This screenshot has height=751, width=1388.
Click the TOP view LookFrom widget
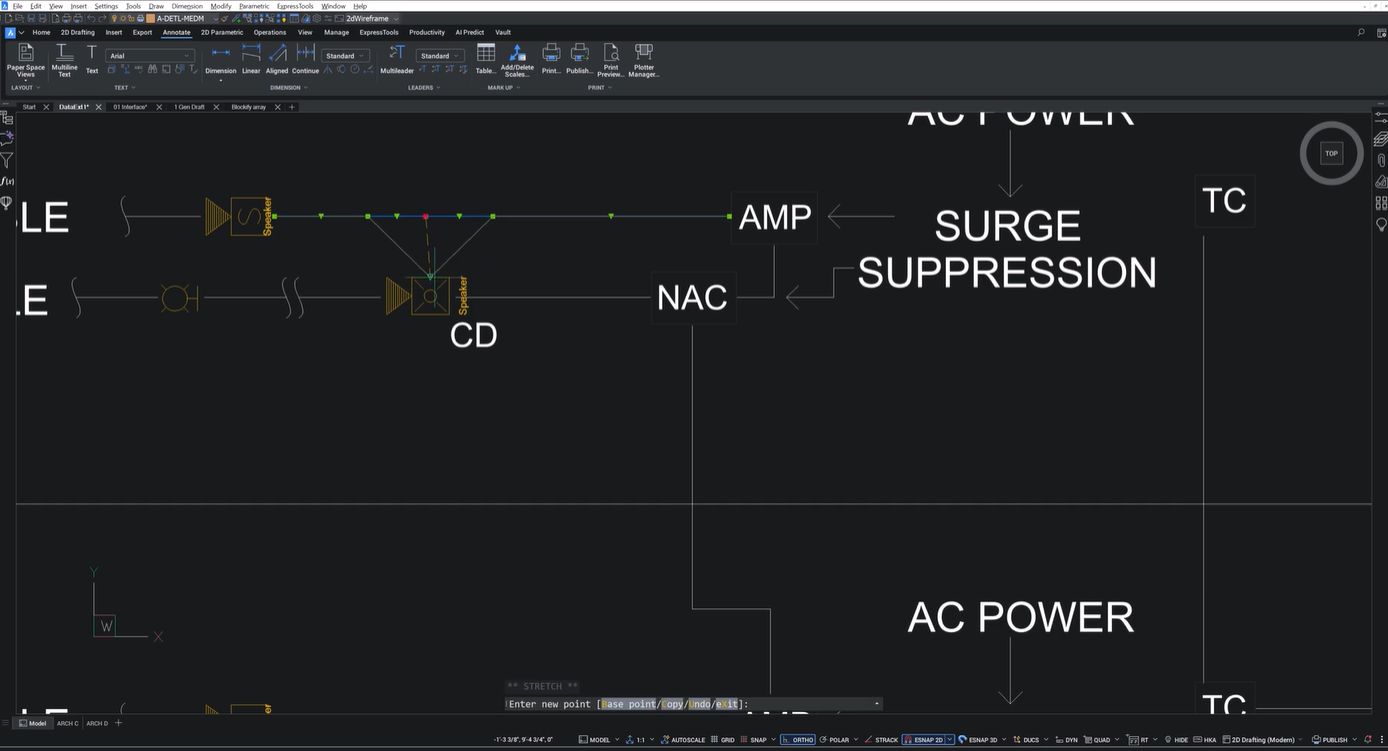click(x=1331, y=153)
